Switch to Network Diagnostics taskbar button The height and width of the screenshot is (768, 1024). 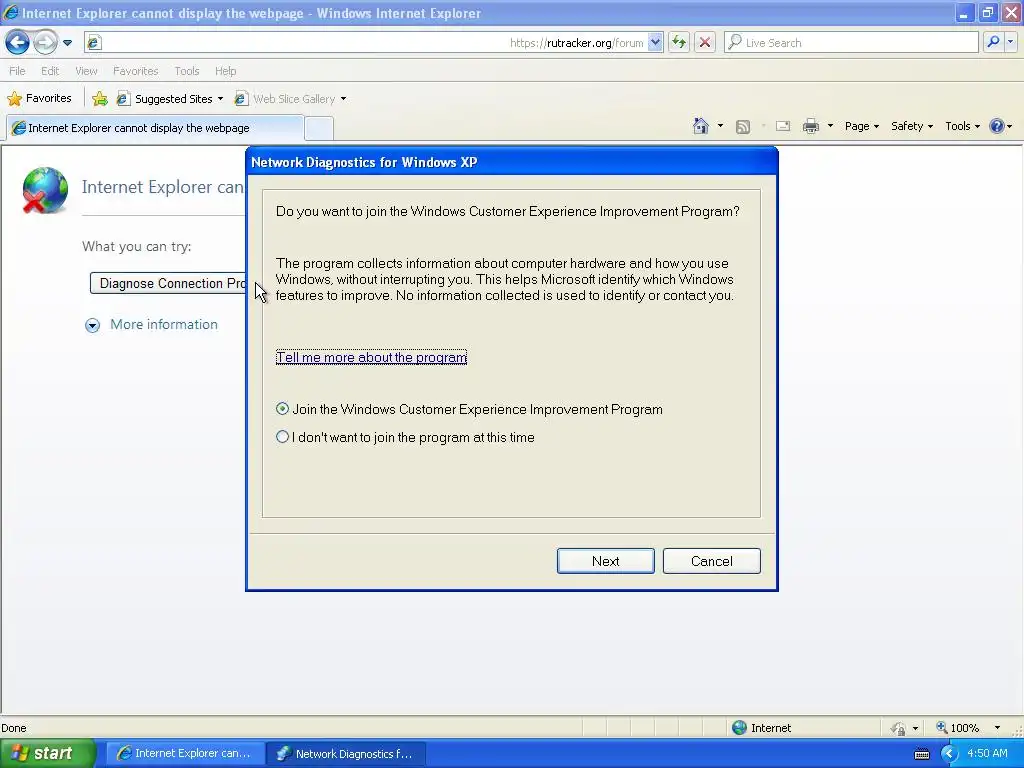tap(346, 754)
